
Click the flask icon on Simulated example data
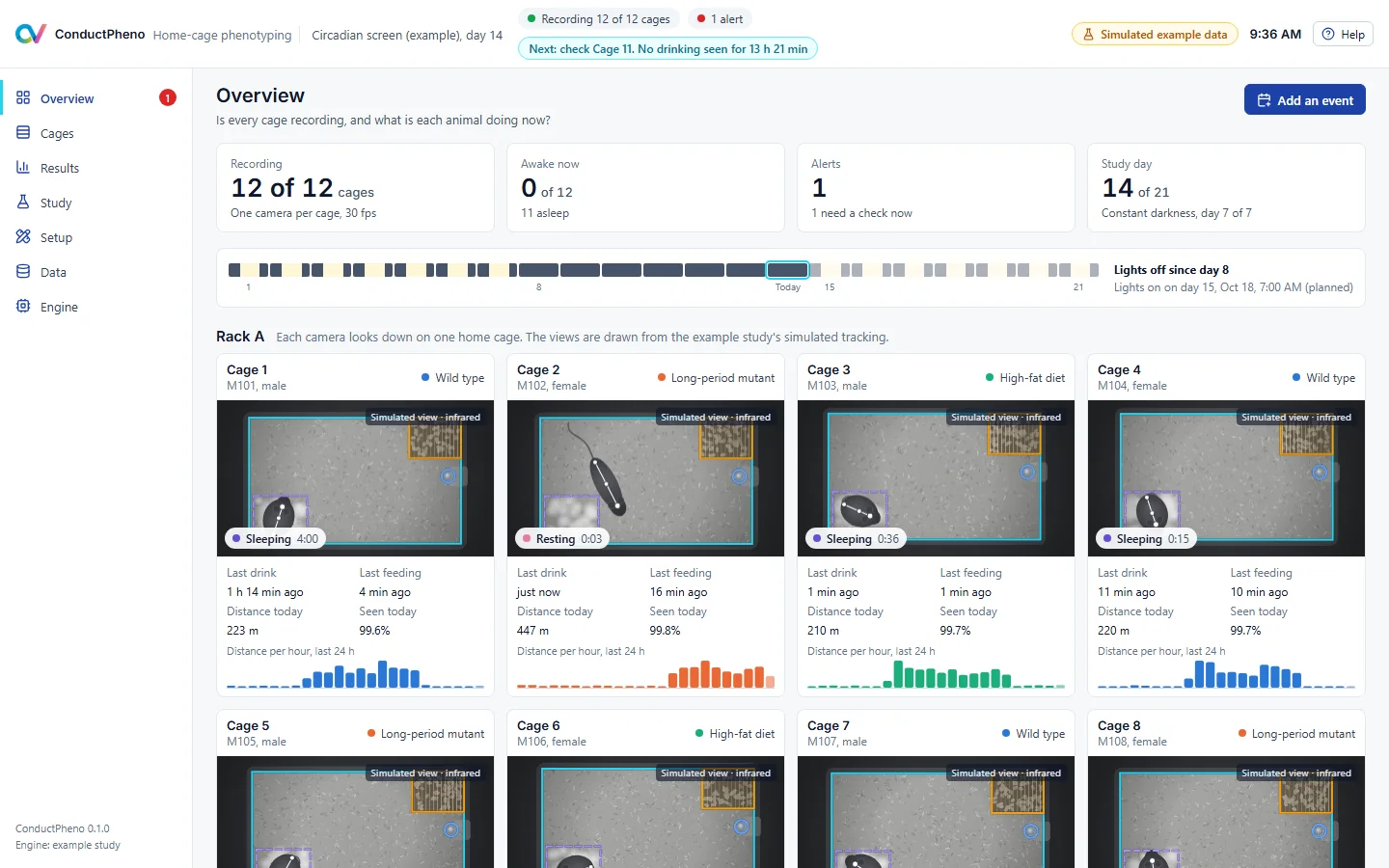[x=1088, y=35]
